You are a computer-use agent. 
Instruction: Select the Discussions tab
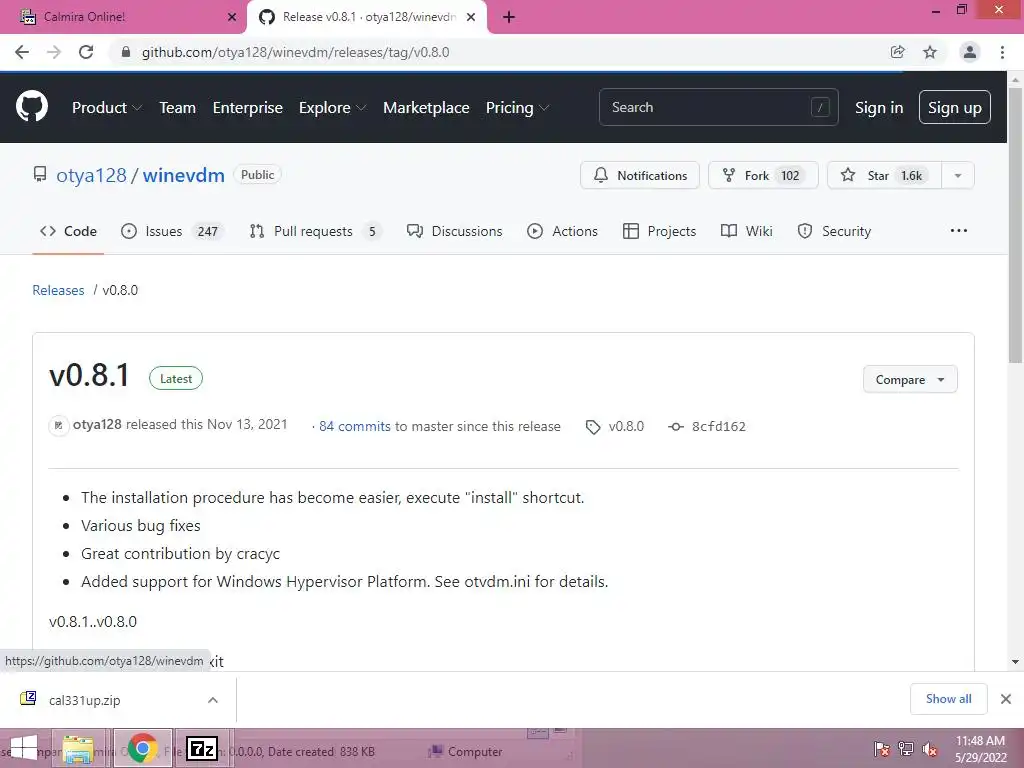455,231
